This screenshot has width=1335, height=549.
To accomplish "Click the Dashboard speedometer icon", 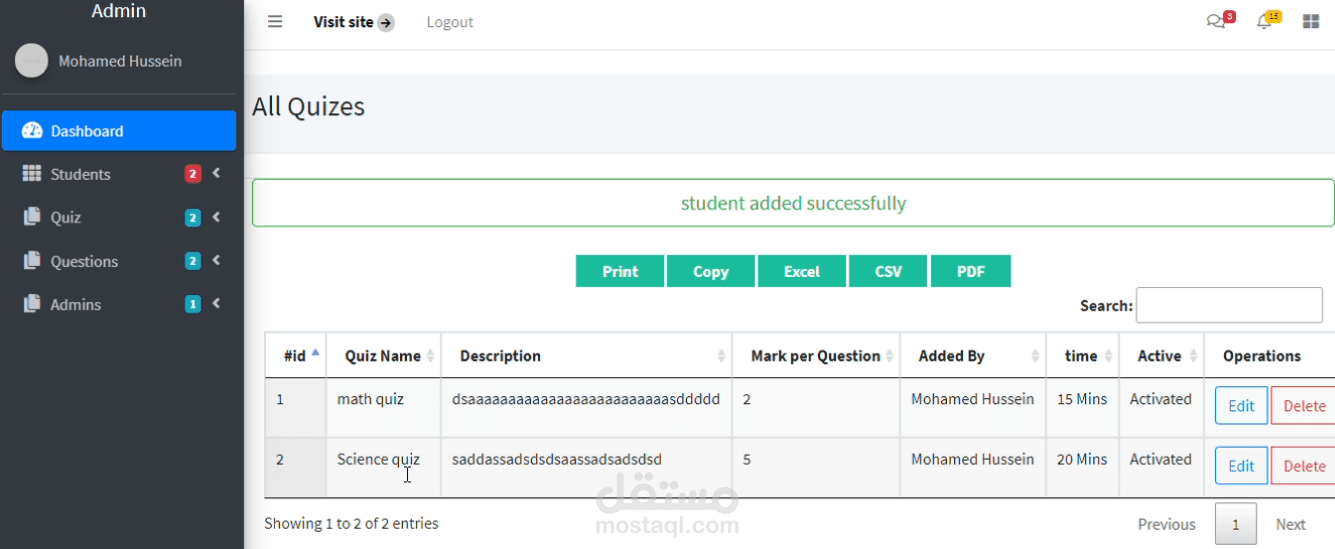I will click(32, 131).
